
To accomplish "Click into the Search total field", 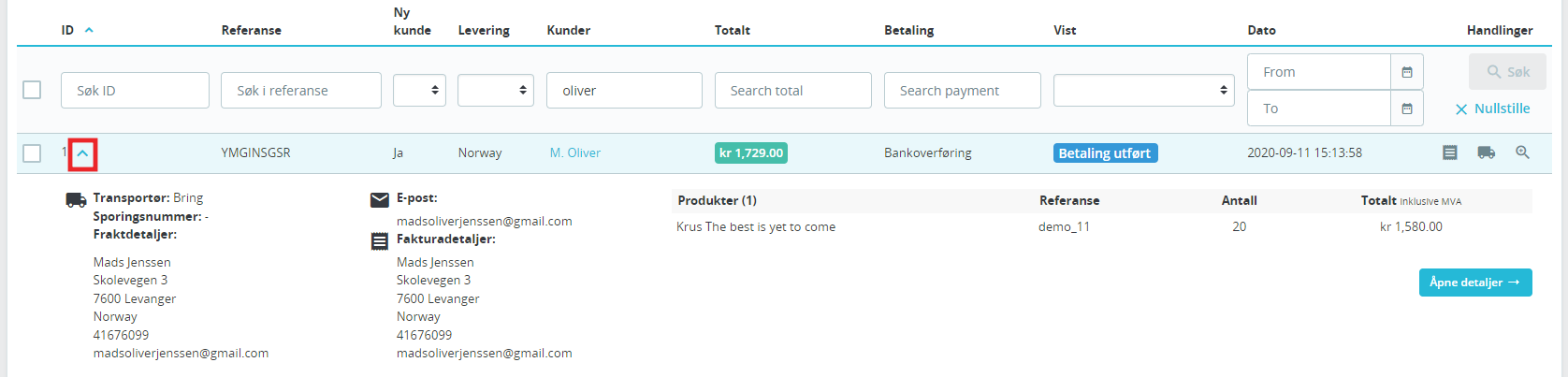I will click(x=793, y=90).
